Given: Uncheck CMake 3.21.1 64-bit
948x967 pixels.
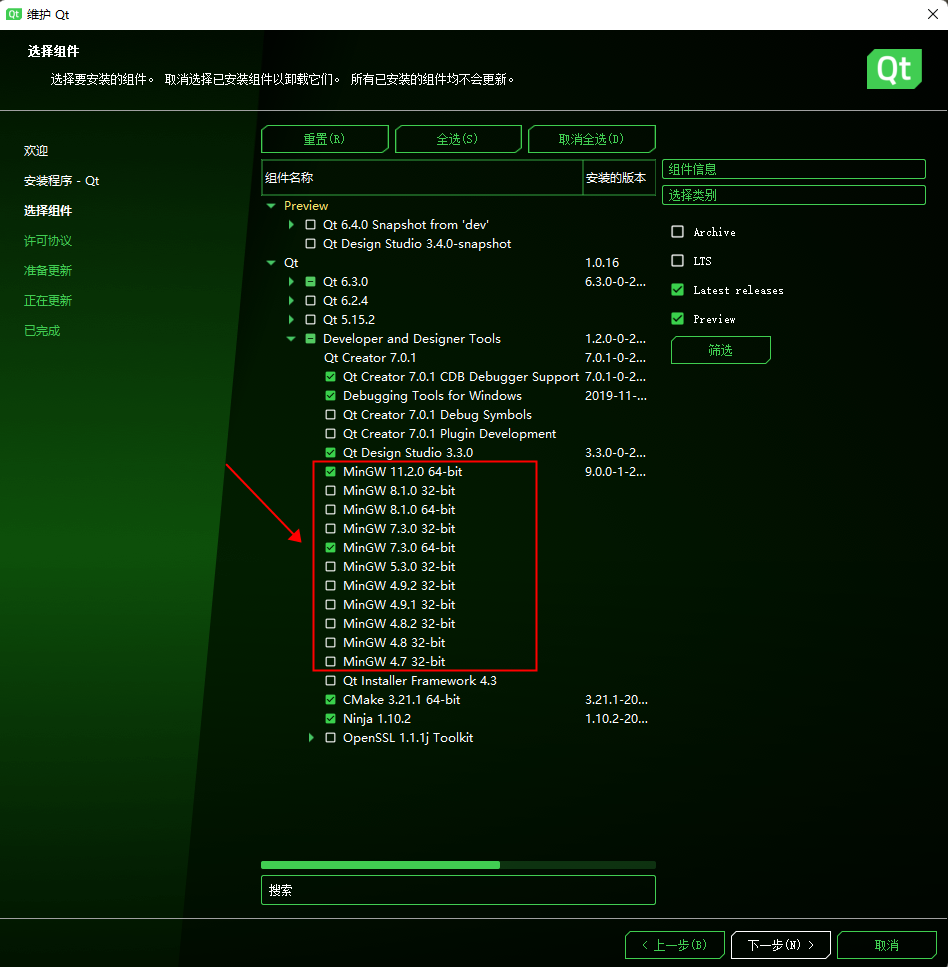Looking at the screenshot, I should click(x=331, y=700).
